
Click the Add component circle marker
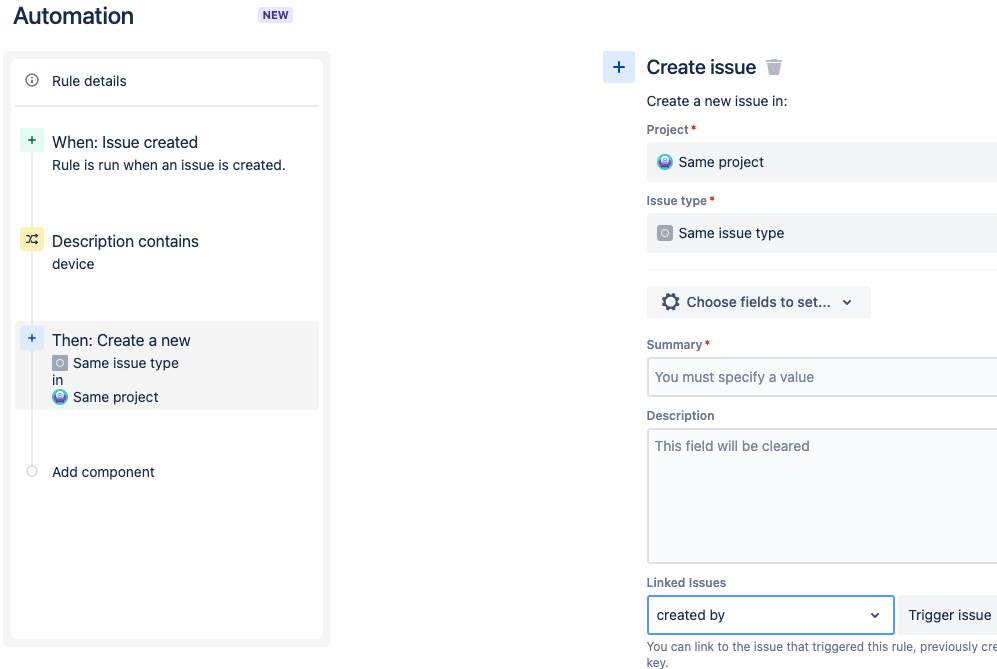point(32,471)
